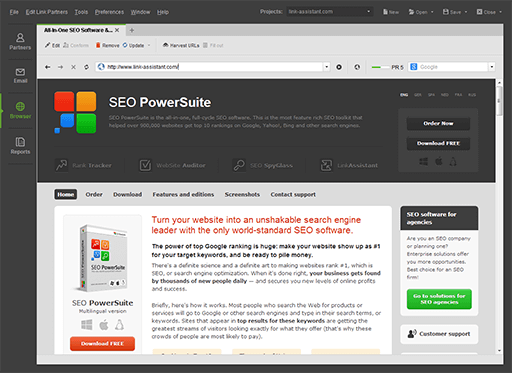Viewport: 512px width, 373px height.
Task: Open the Tools menu
Action: click(81, 12)
